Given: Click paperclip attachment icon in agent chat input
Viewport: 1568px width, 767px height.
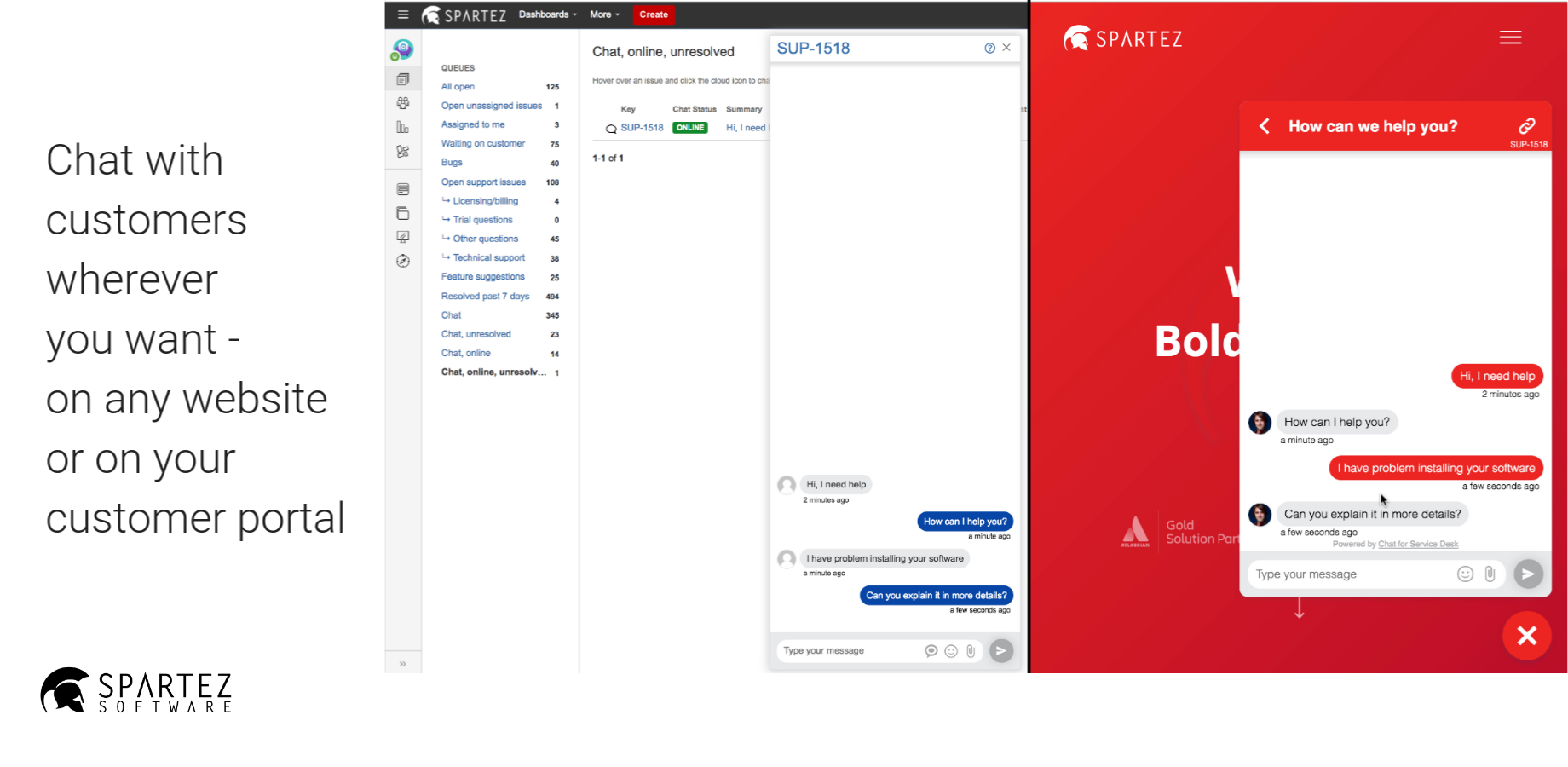Looking at the screenshot, I should pos(971,651).
